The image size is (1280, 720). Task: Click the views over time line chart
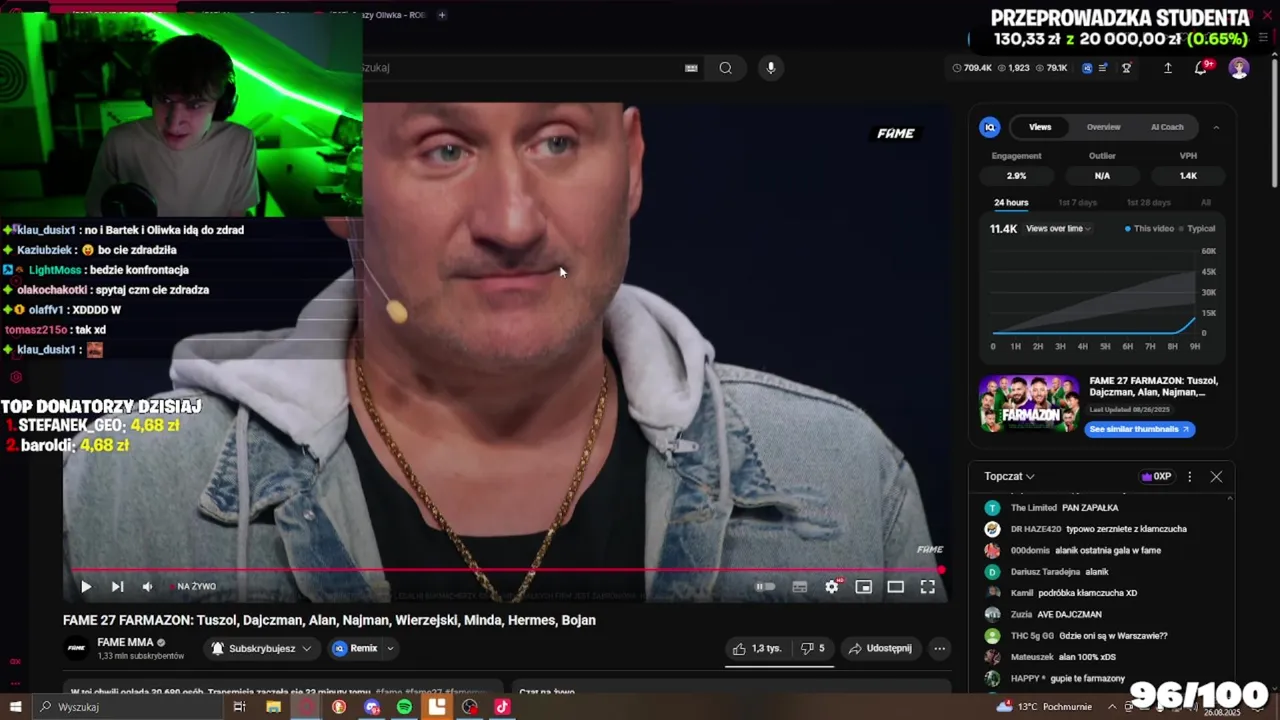tap(1094, 292)
